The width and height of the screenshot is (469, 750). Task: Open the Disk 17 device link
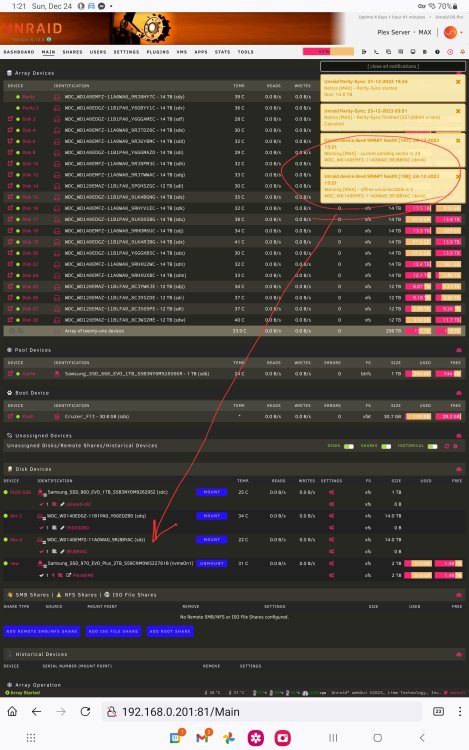point(30,220)
